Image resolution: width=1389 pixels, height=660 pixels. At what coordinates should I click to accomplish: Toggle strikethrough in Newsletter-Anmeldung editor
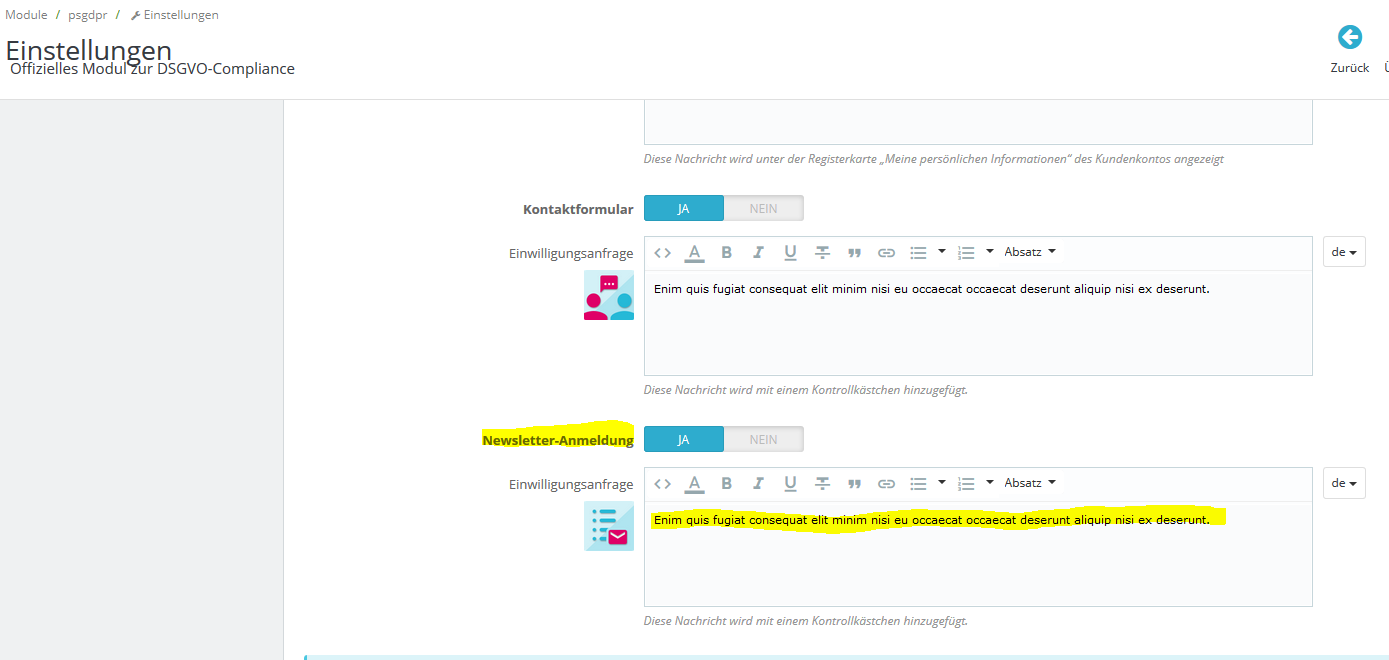tap(822, 484)
